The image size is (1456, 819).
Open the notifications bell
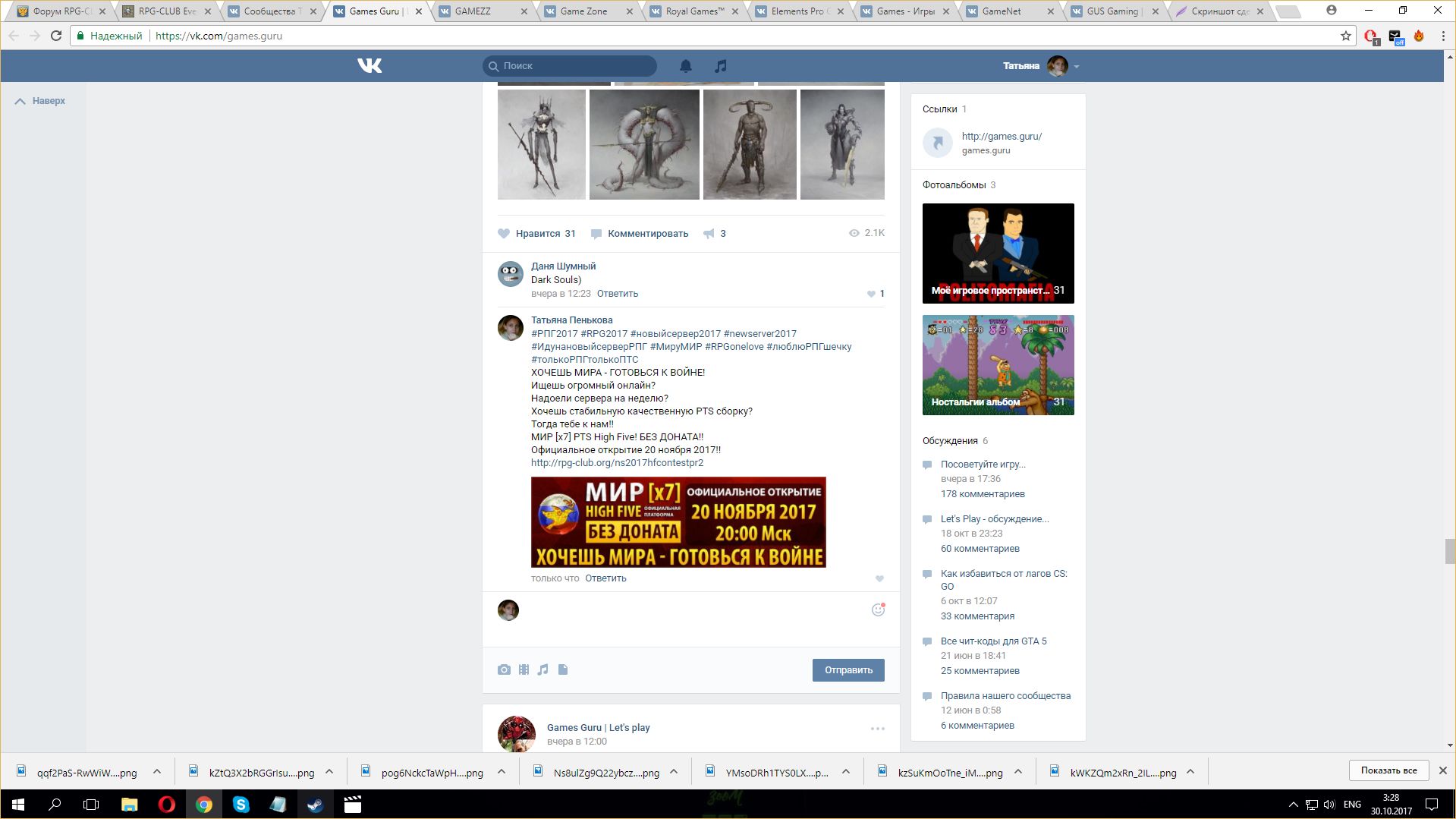[x=686, y=66]
